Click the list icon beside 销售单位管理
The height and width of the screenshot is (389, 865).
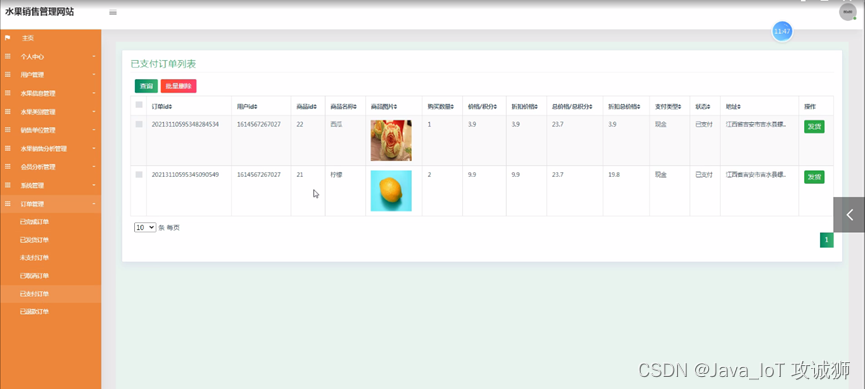(7, 130)
